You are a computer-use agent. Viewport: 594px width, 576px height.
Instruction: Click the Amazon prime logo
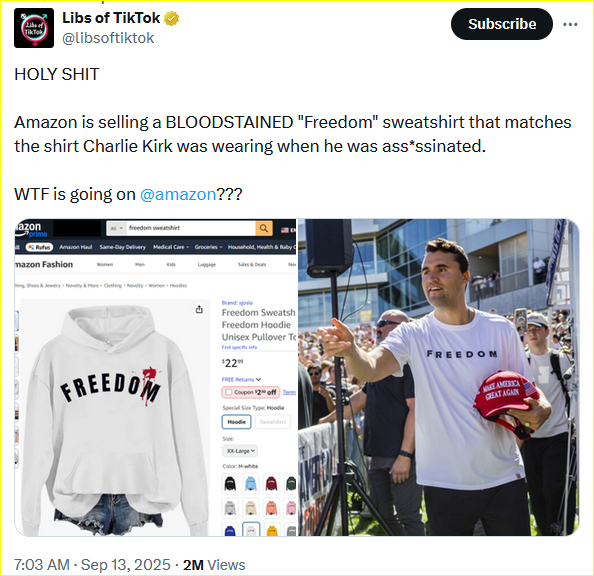(x=30, y=229)
